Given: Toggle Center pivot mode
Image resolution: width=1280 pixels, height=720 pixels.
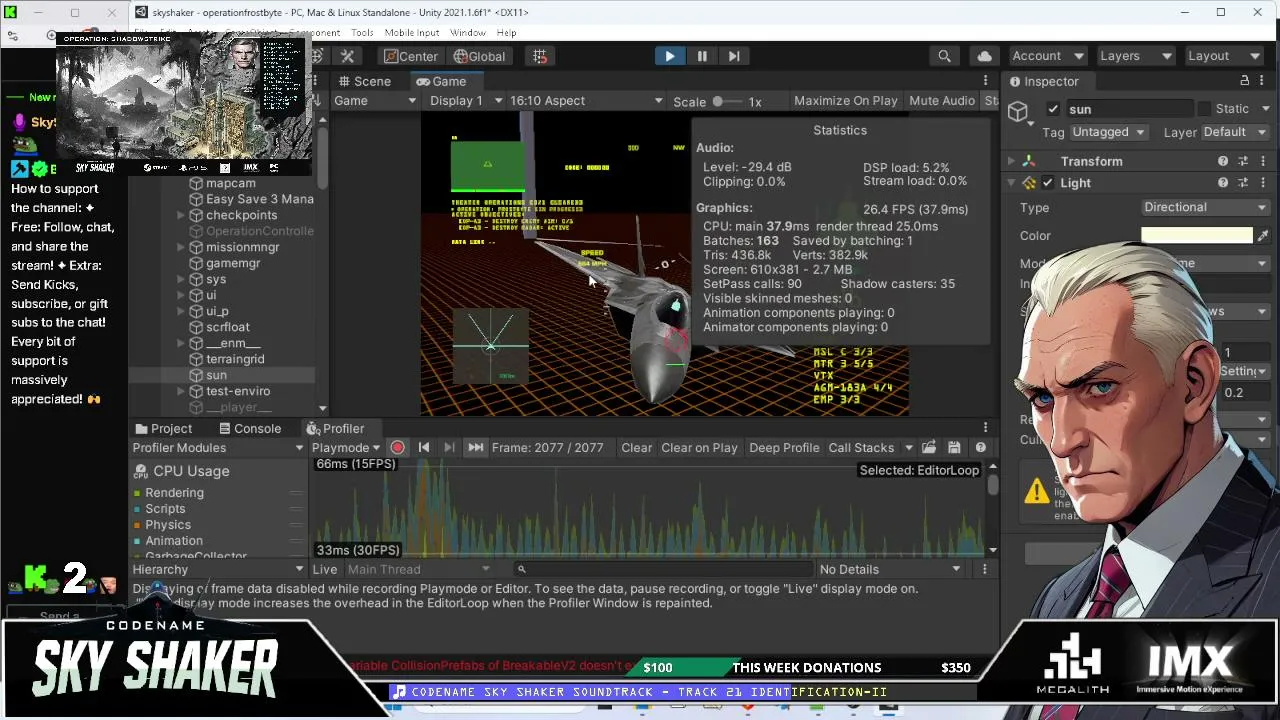Looking at the screenshot, I should pyautogui.click(x=411, y=56).
